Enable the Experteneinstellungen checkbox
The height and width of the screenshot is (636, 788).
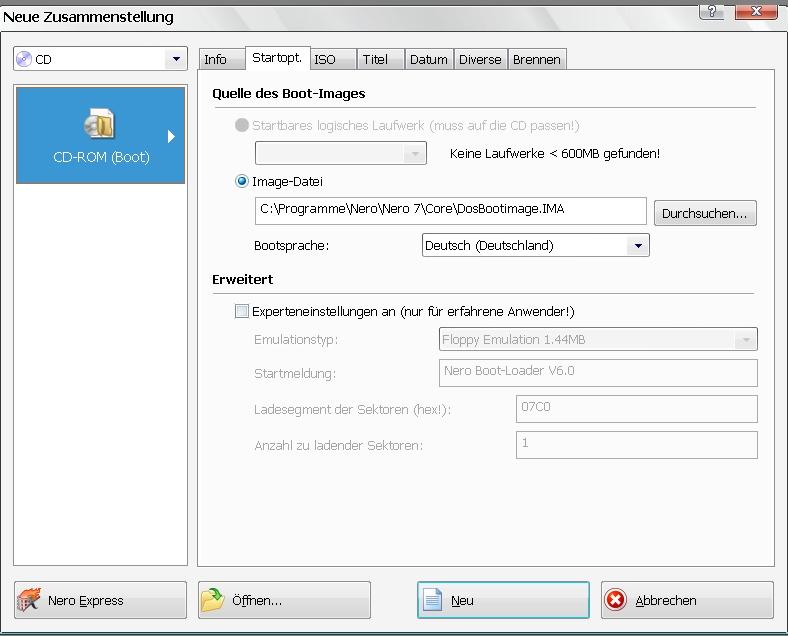242,311
